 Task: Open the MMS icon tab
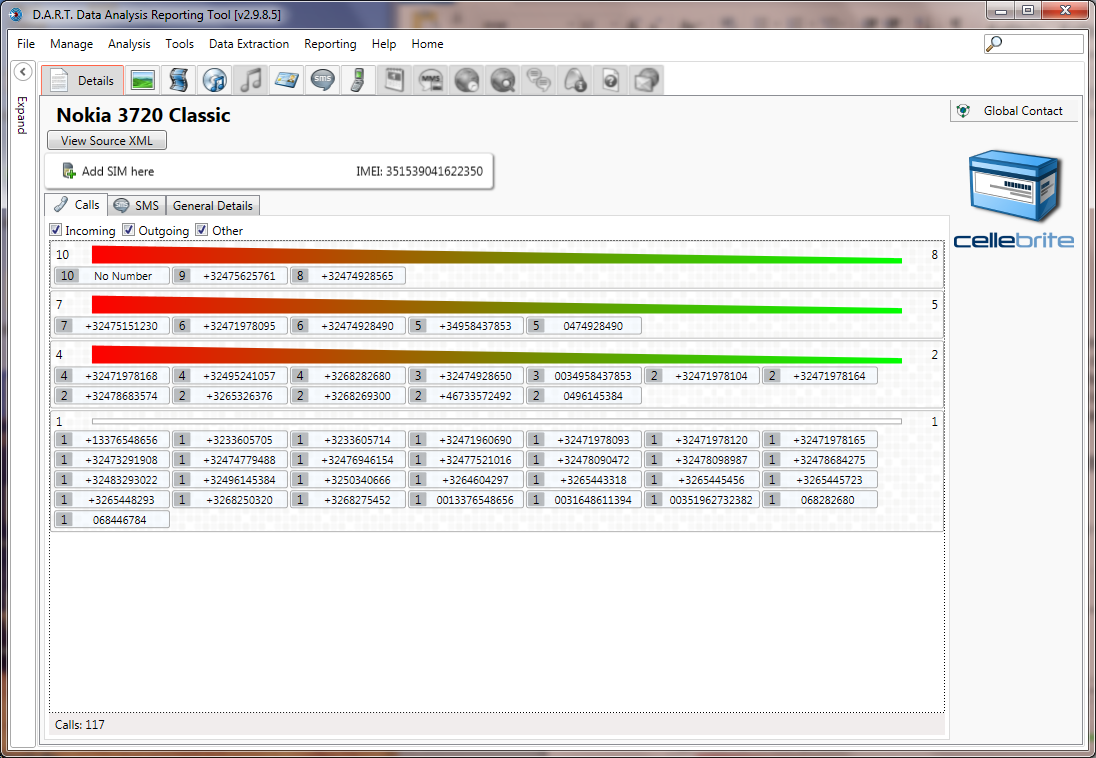pos(431,80)
